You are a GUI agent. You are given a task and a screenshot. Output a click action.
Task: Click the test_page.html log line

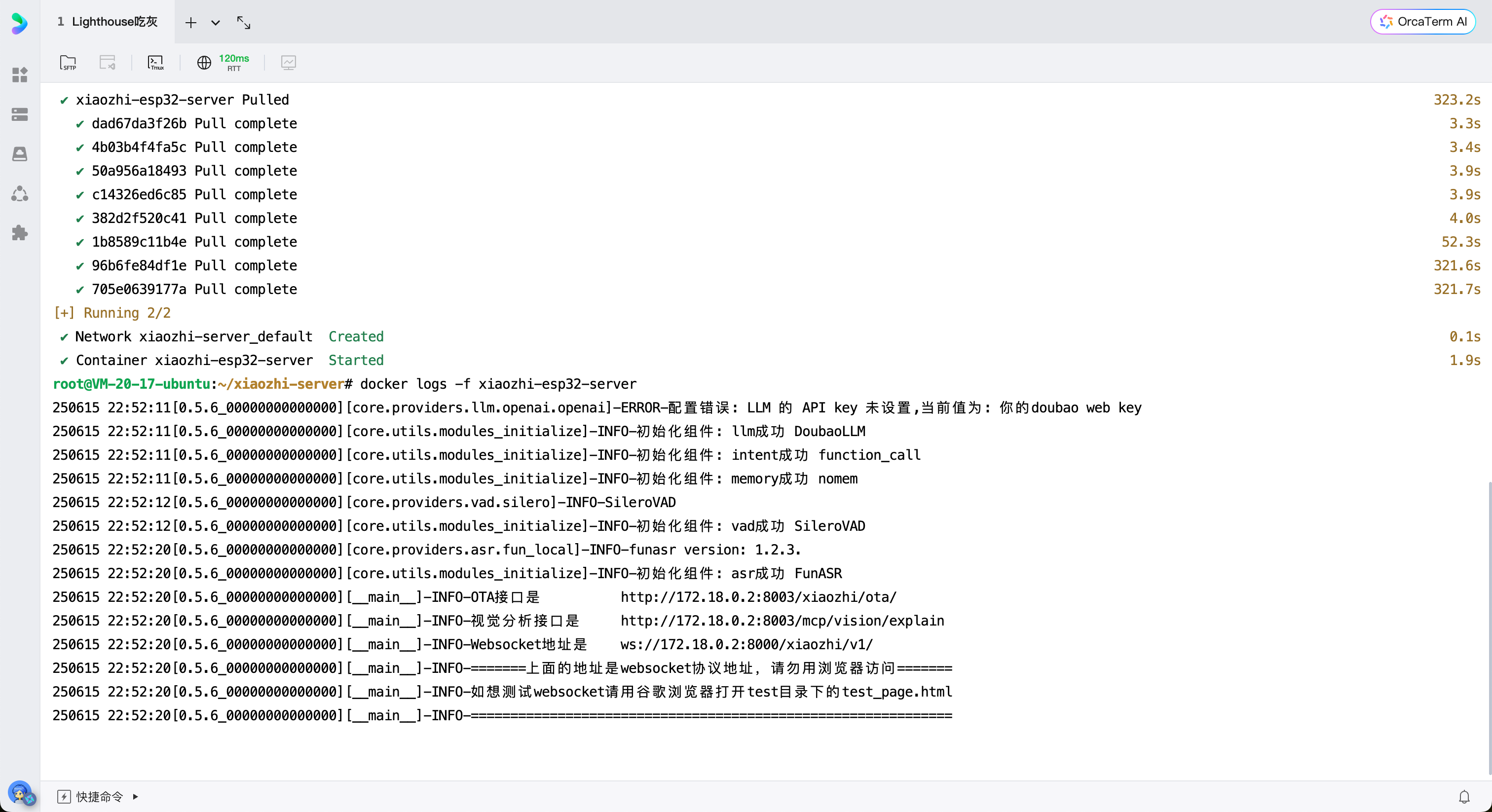pos(502,692)
